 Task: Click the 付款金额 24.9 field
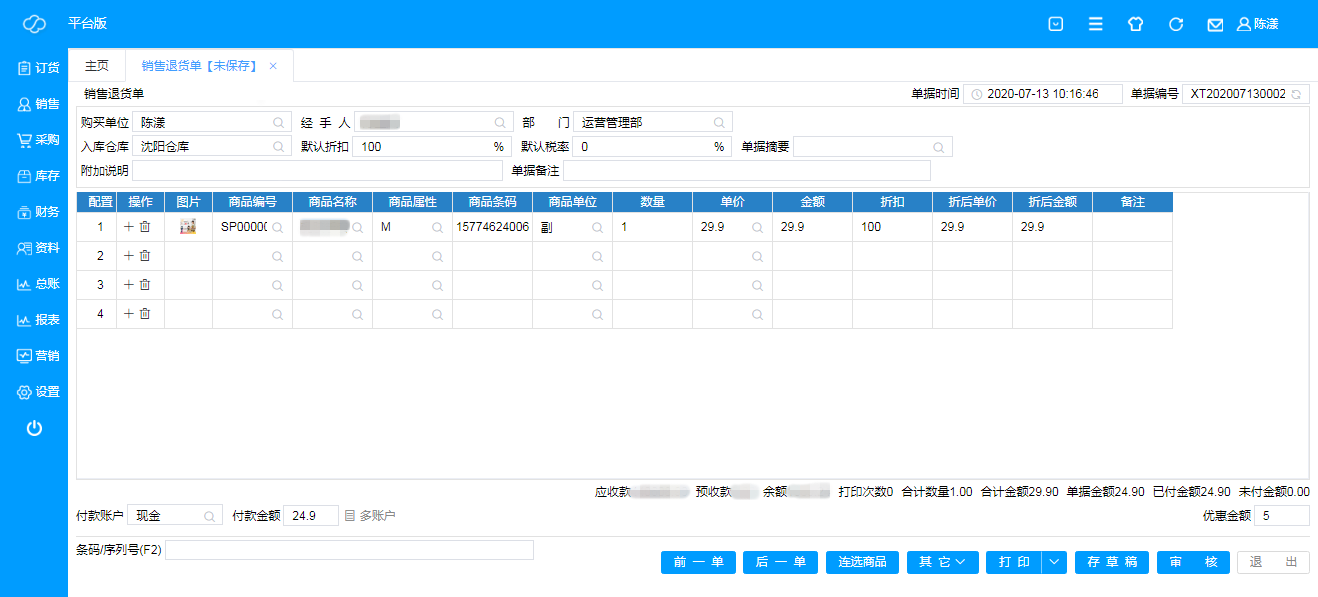(311, 516)
